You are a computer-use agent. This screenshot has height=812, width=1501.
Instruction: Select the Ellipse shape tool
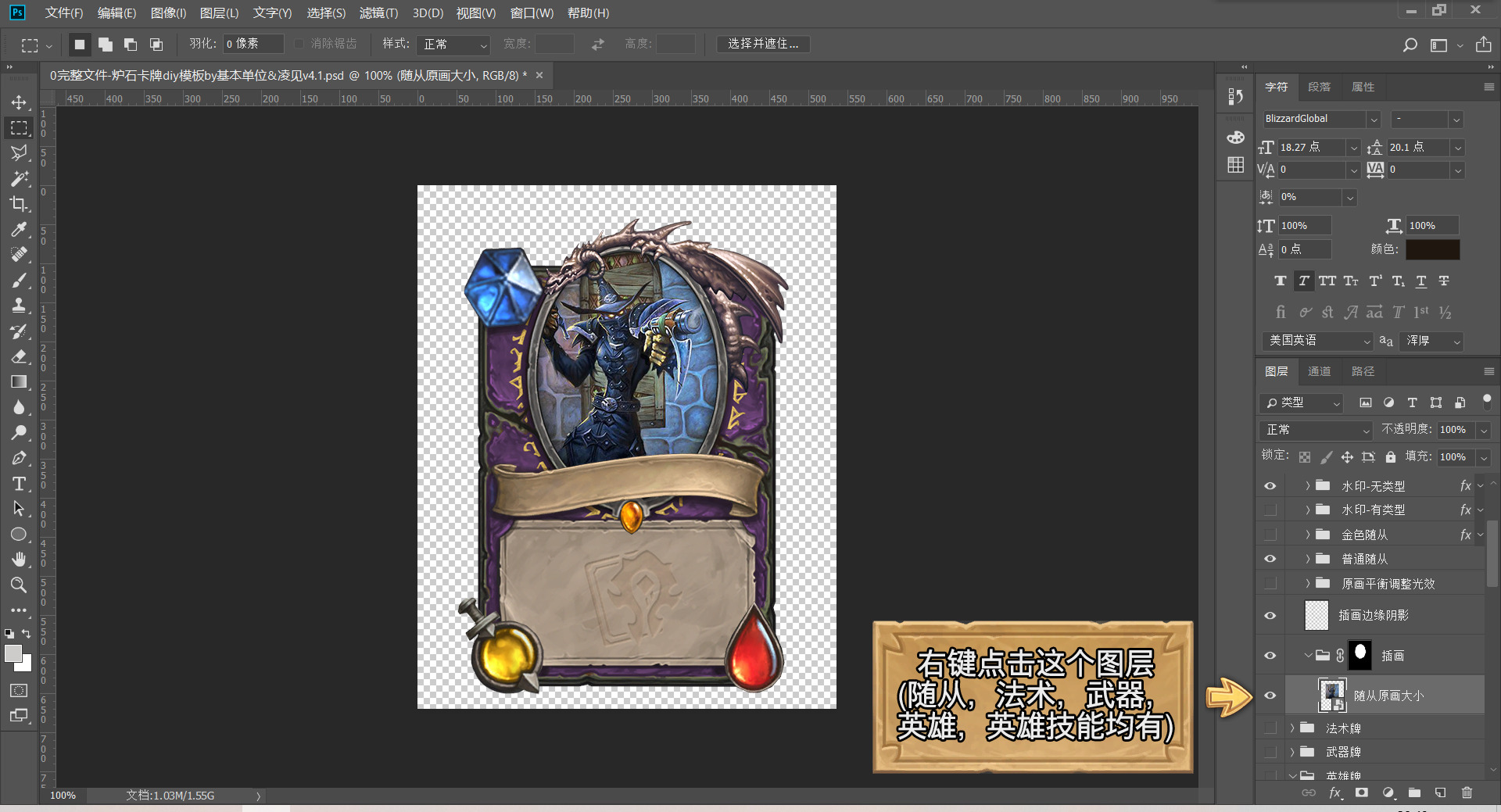(19, 535)
